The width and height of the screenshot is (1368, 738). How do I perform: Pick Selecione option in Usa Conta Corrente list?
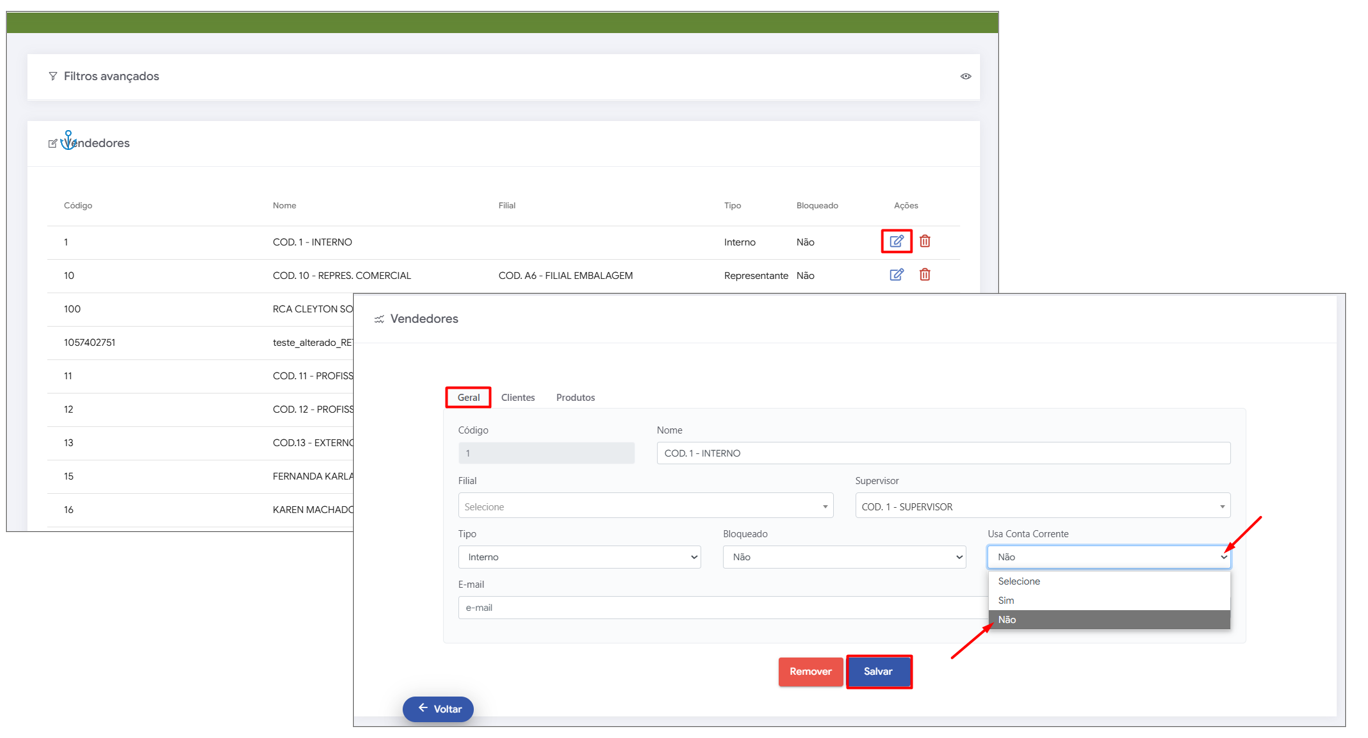(x=1018, y=581)
